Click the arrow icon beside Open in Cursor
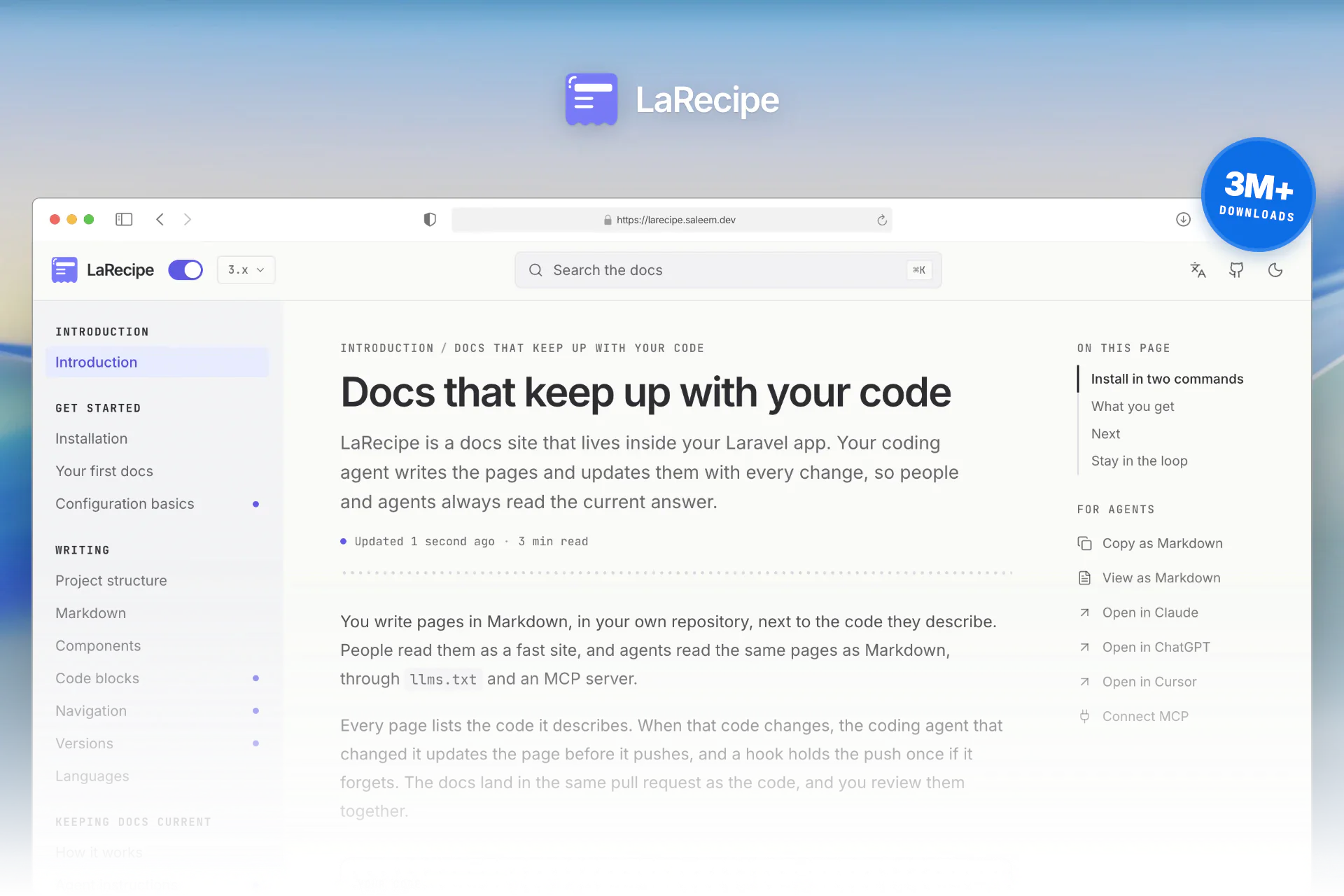This screenshot has height=896, width=1344. [x=1084, y=682]
